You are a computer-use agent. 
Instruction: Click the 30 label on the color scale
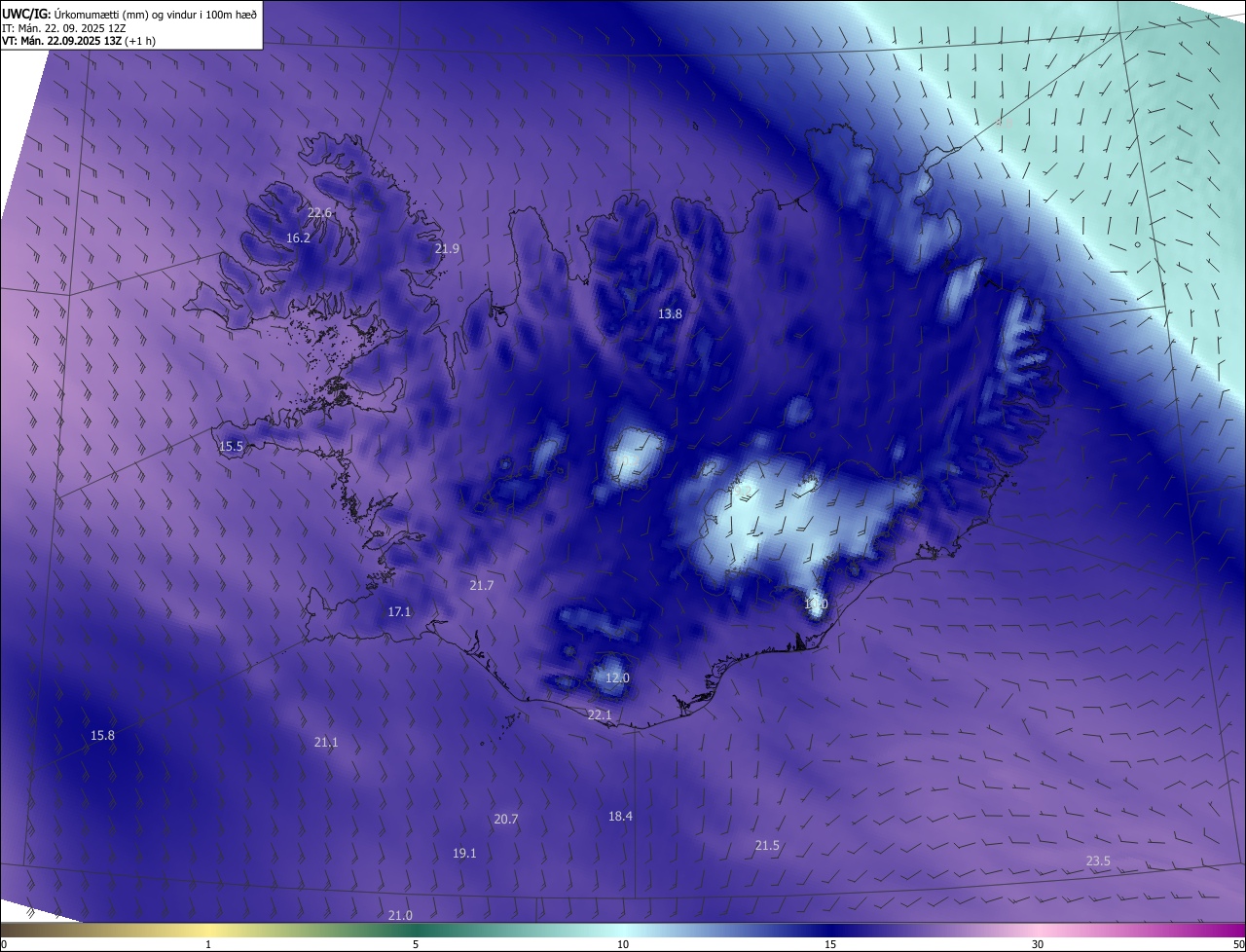point(1038,944)
